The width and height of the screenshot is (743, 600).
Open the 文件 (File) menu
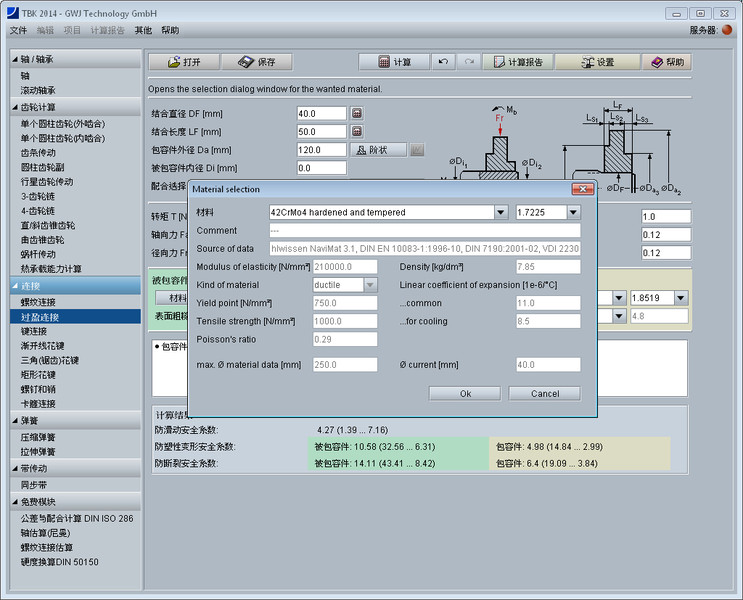click(19, 30)
